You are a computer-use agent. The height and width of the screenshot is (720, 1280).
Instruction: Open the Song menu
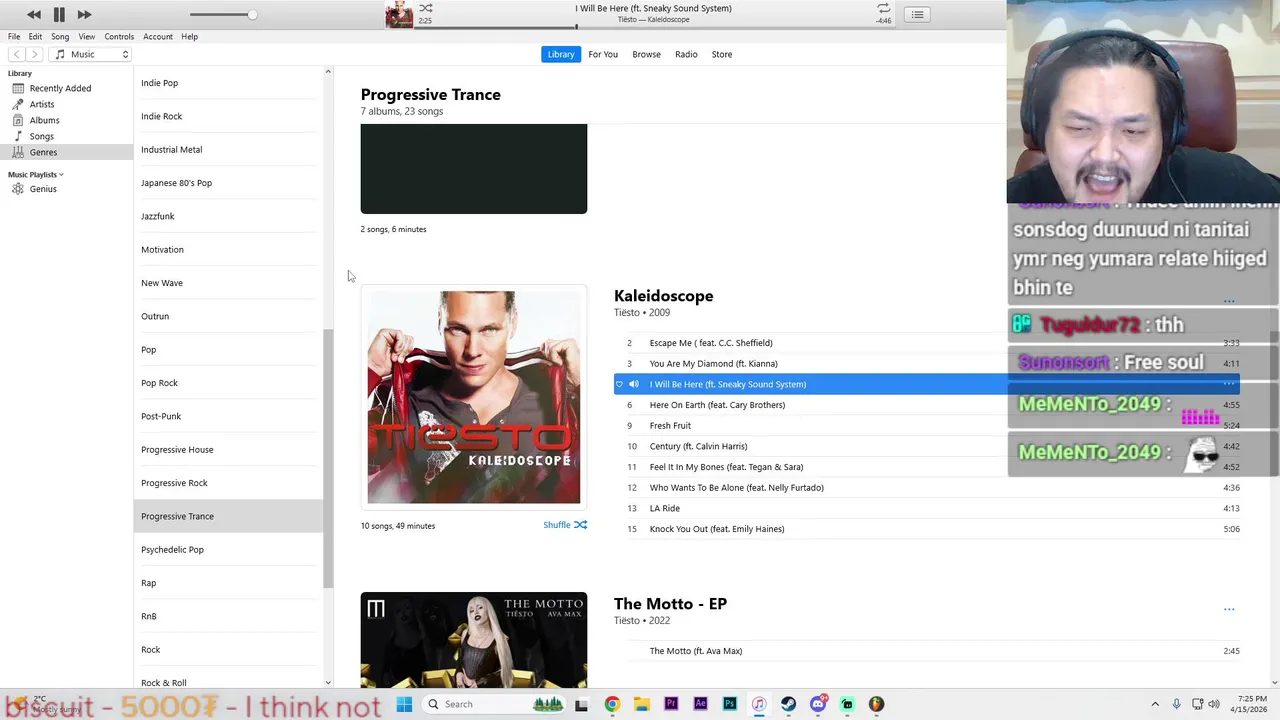coord(60,36)
